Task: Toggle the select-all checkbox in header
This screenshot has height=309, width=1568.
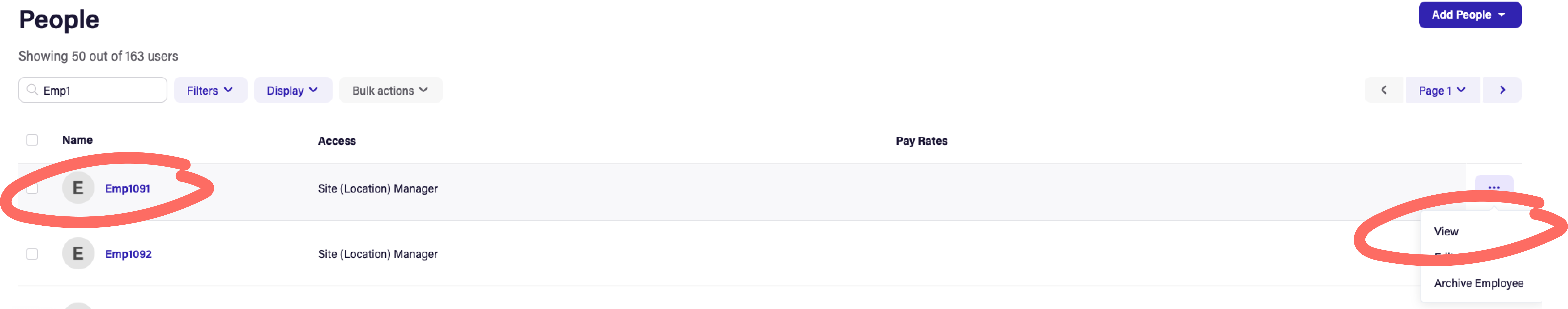Action: coord(32,140)
